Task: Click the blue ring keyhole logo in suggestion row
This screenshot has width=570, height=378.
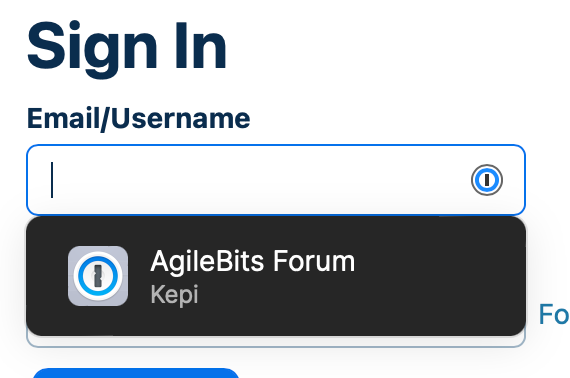Action: (98, 276)
